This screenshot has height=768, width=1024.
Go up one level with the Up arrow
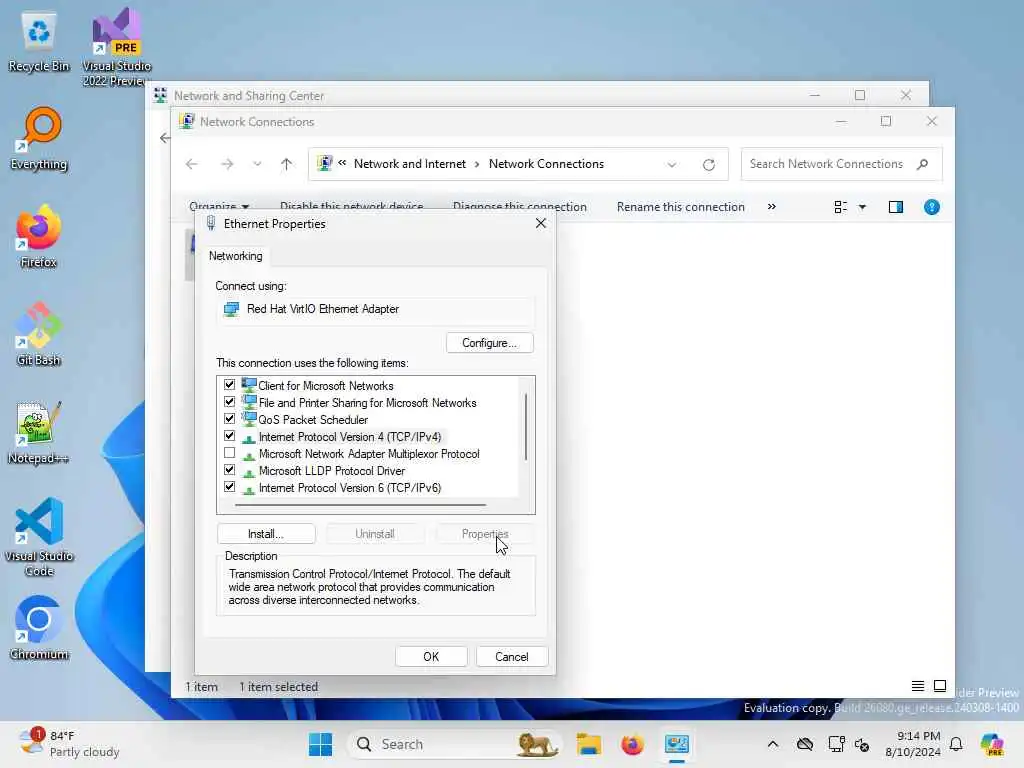coord(286,164)
